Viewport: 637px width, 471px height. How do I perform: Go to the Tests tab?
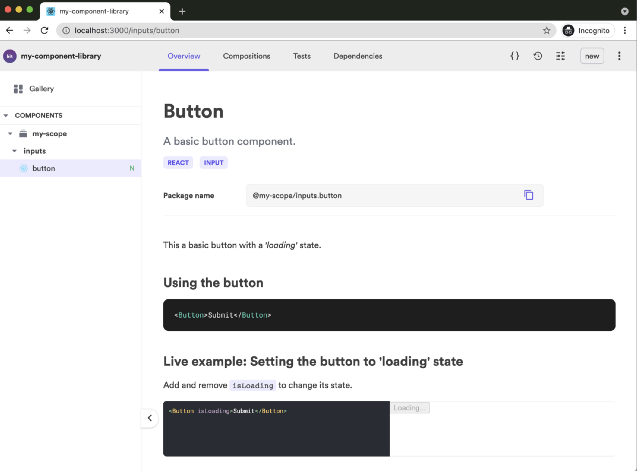(301, 56)
